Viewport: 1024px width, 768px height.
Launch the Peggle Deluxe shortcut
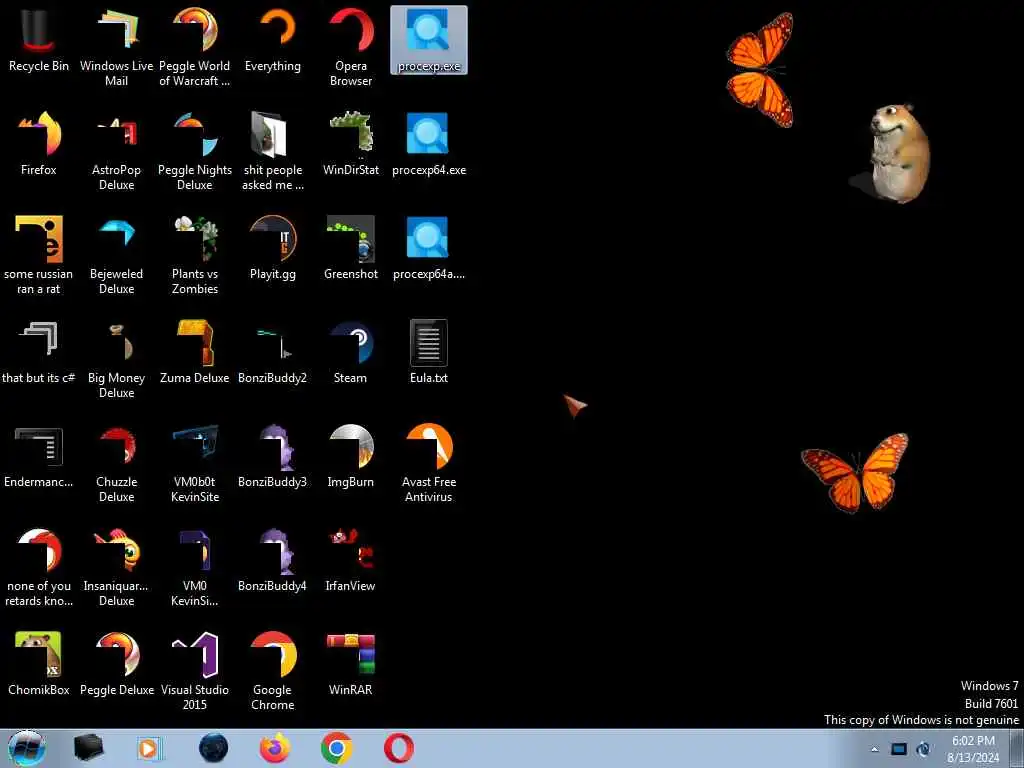coord(116,664)
